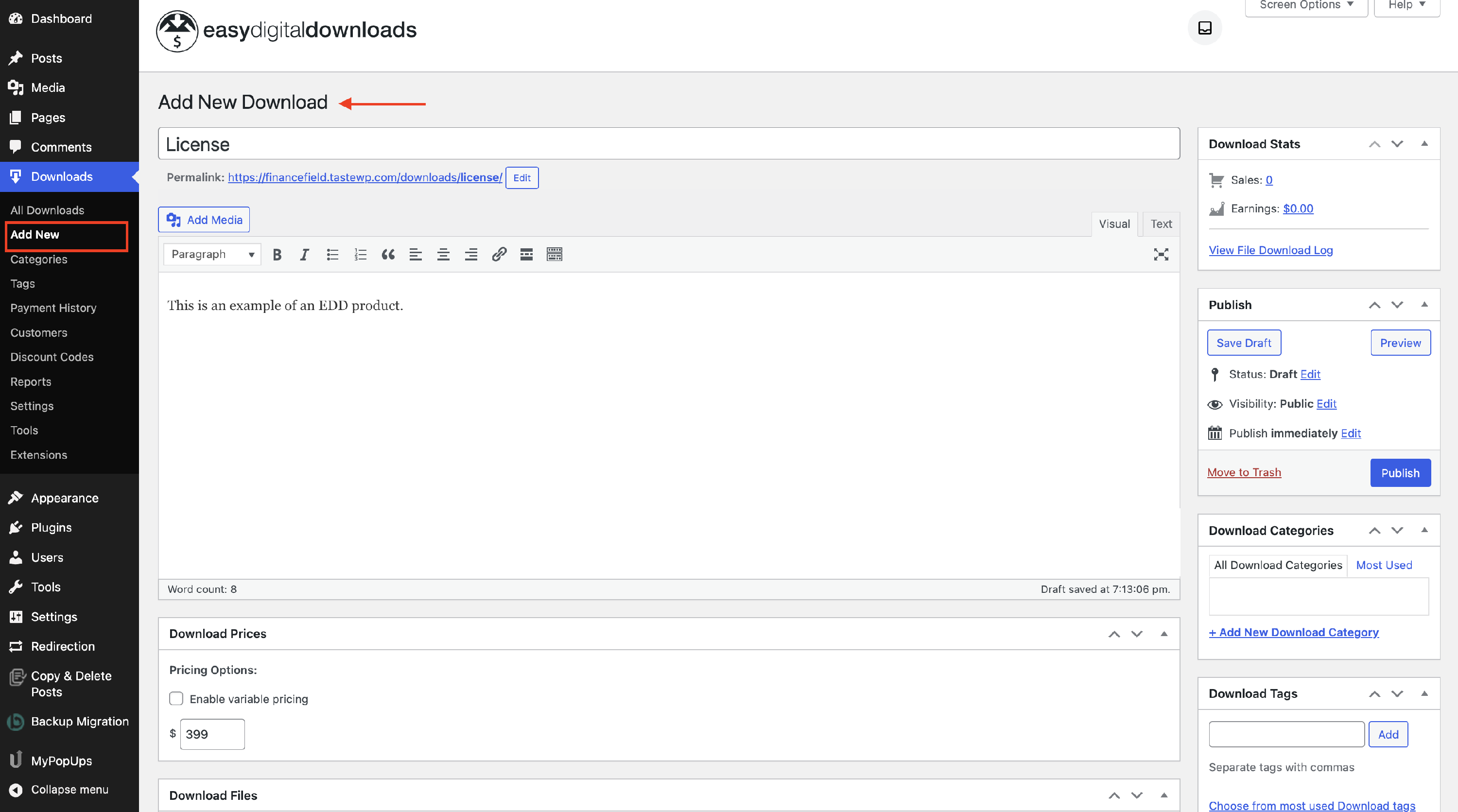
Task: Click the insert link icon
Action: (499, 255)
